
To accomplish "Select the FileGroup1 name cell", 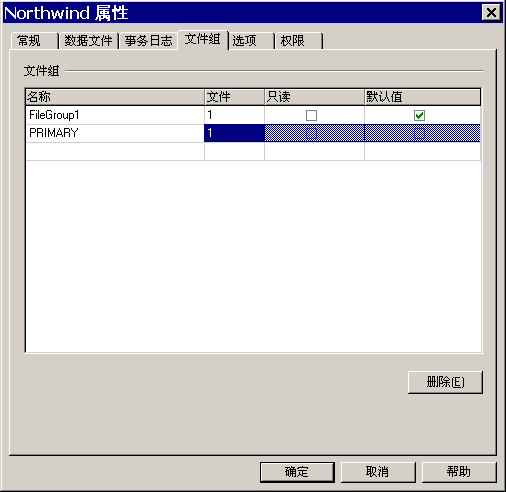I will [115, 115].
